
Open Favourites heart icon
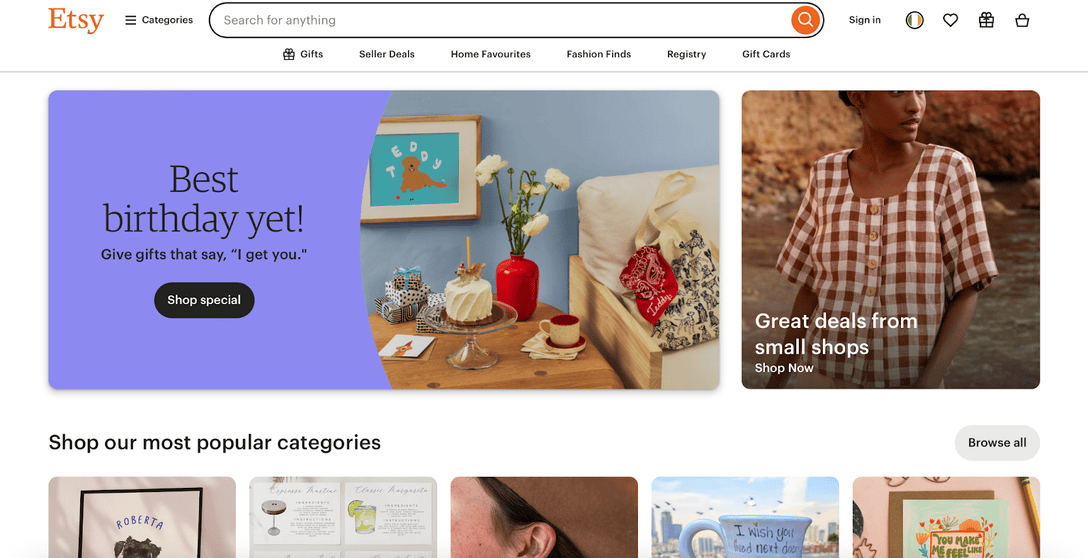coord(951,20)
